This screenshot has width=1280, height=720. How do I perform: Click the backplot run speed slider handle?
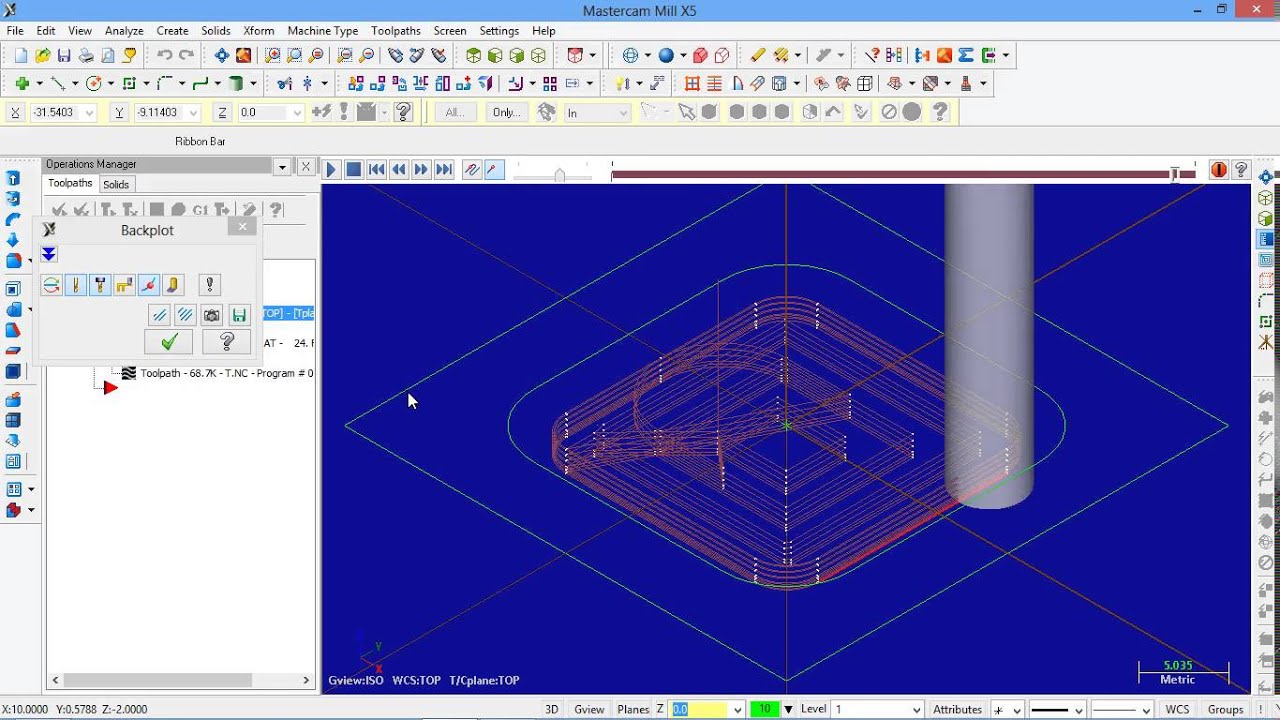point(560,175)
